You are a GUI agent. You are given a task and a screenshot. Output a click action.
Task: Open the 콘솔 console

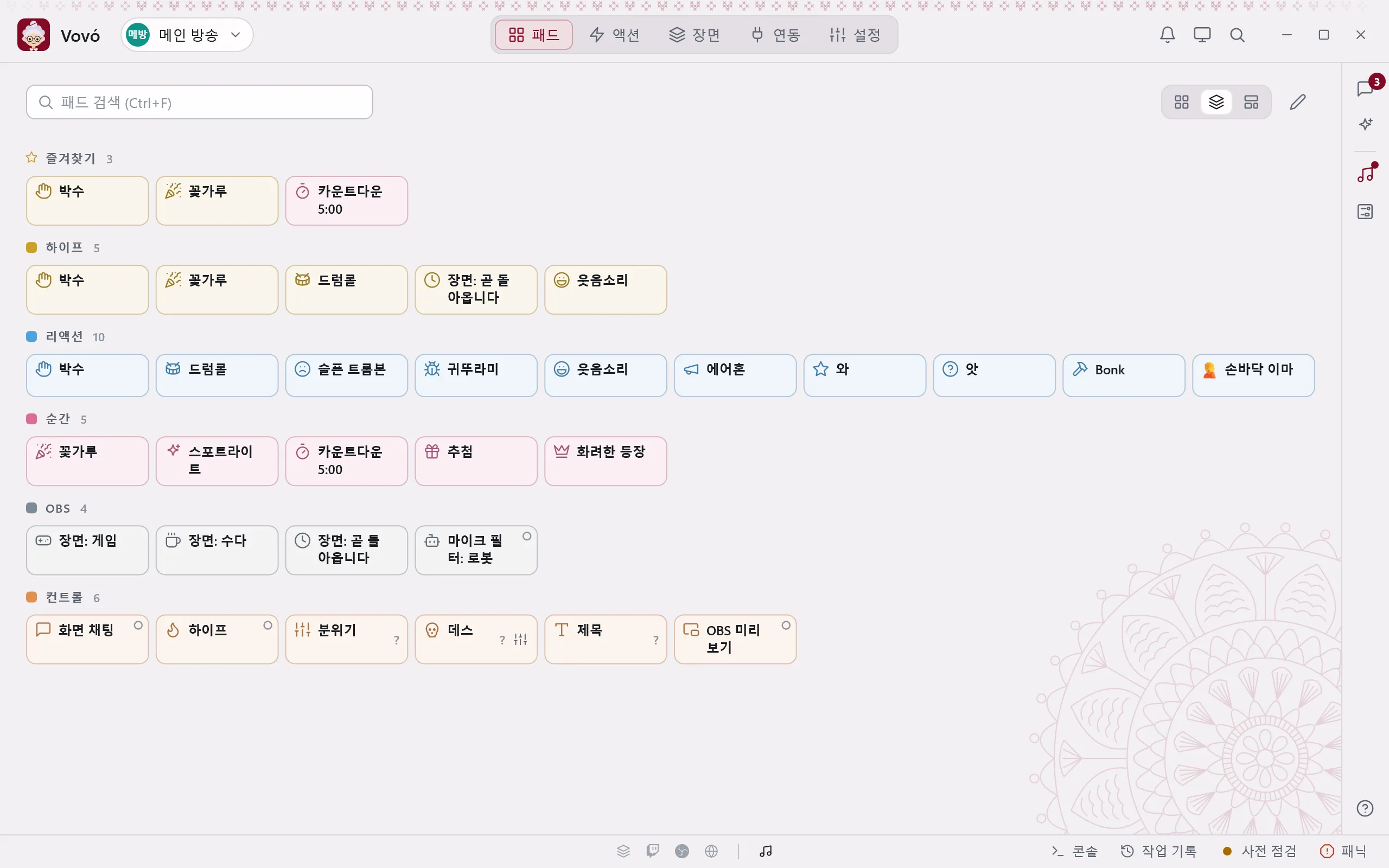pyautogui.click(x=1074, y=851)
